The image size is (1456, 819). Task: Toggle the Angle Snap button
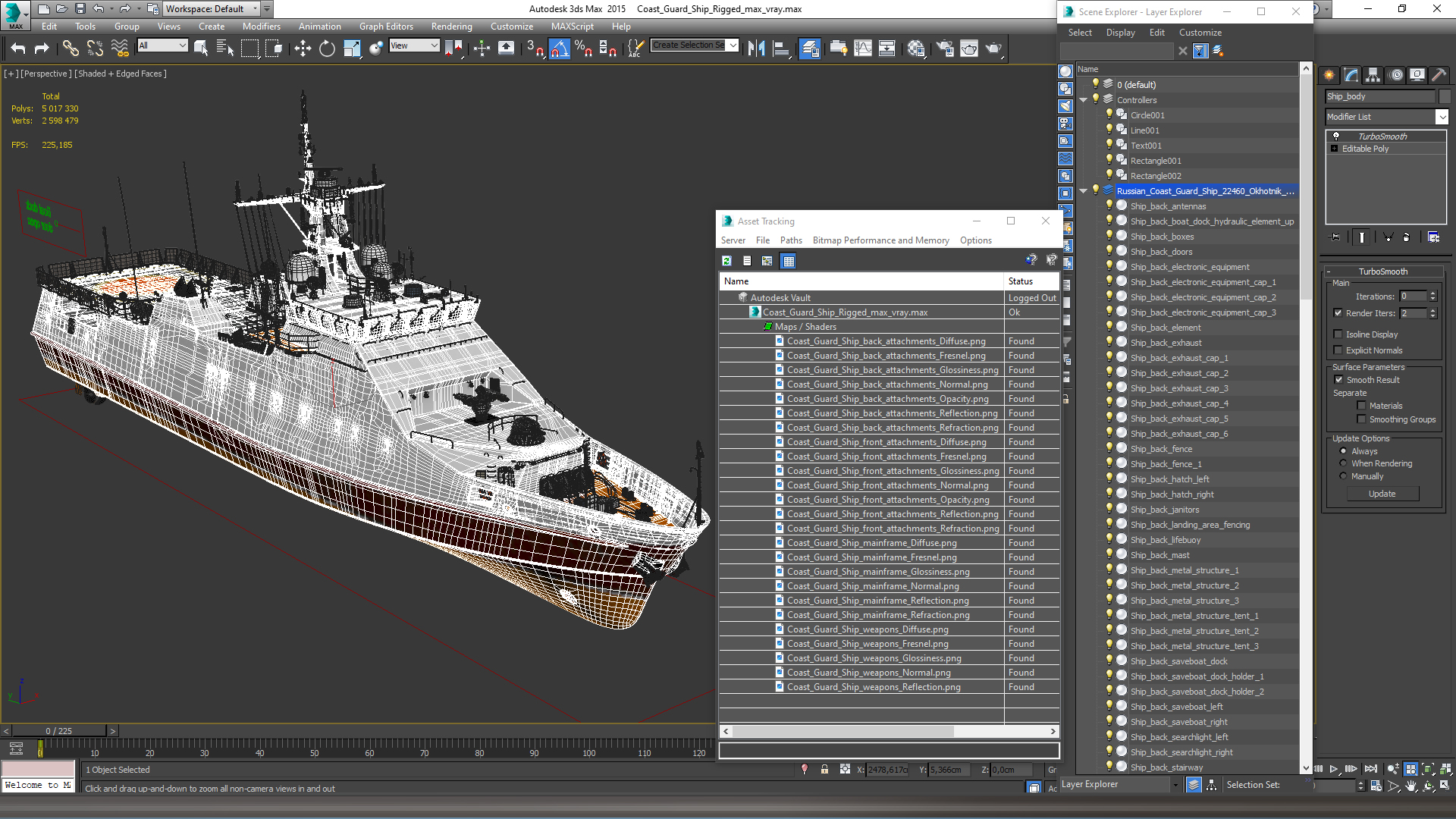click(559, 49)
